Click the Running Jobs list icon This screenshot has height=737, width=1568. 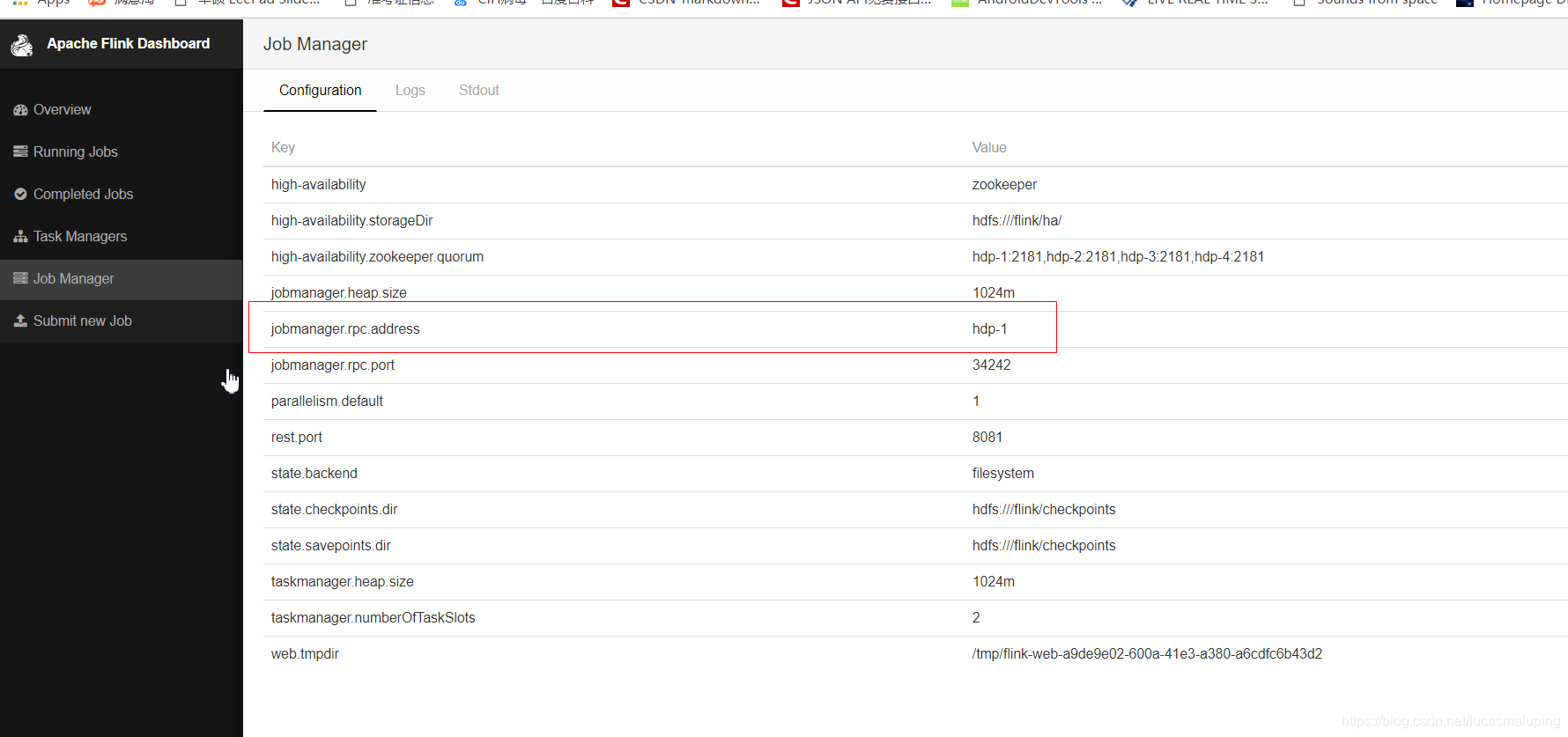click(20, 151)
